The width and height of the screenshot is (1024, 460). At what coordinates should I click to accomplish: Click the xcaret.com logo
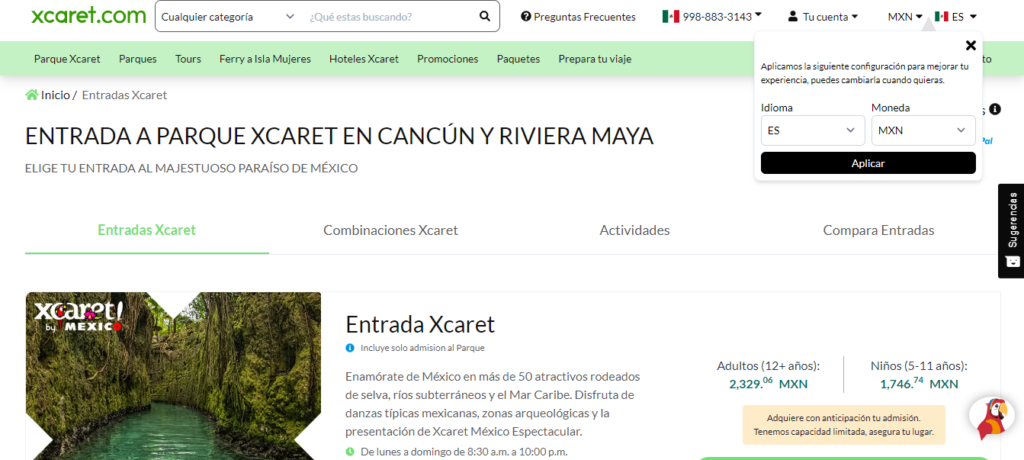click(89, 16)
